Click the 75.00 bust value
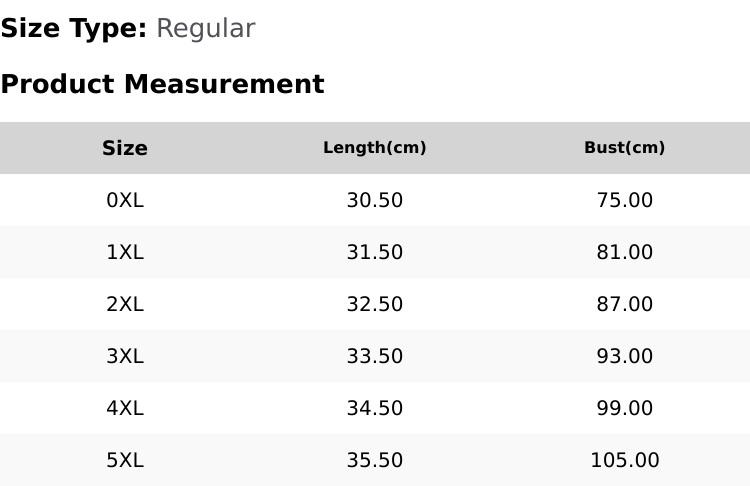Image resolution: width=750 pixels, height=486 pixels. tap(624, 200)
